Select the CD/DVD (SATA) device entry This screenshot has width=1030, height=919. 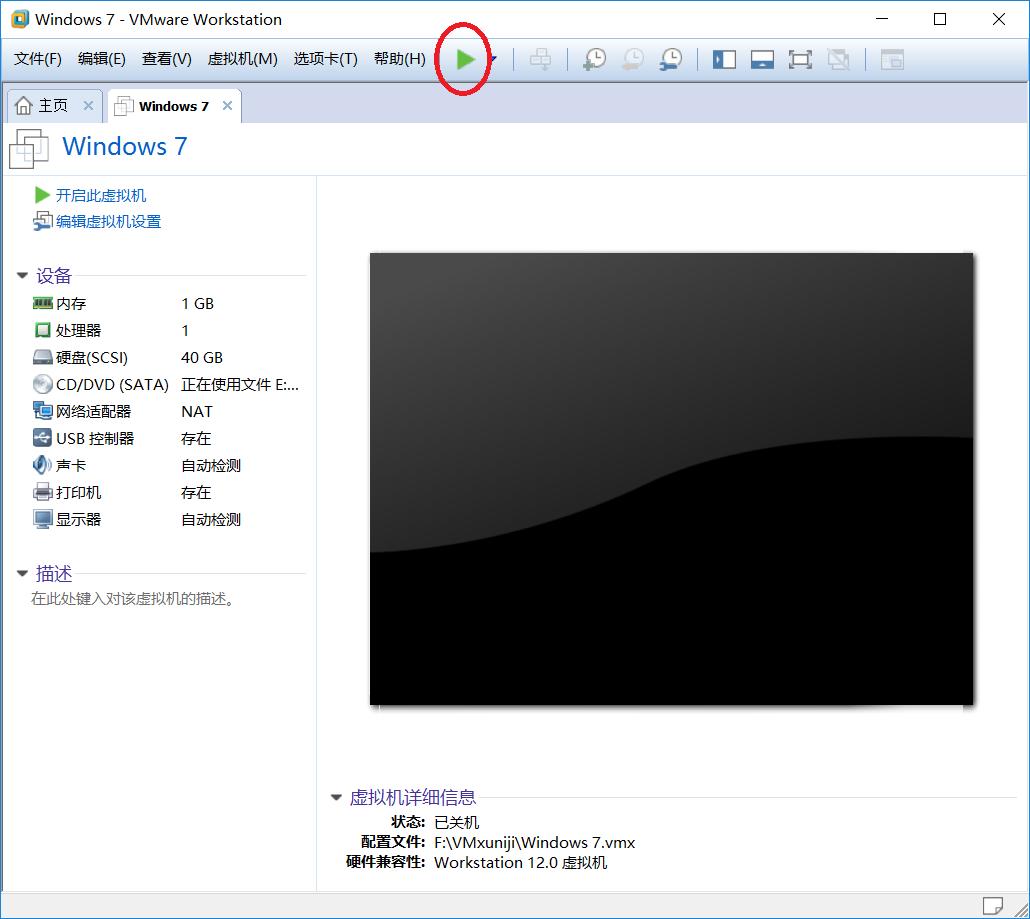[112, 384]
